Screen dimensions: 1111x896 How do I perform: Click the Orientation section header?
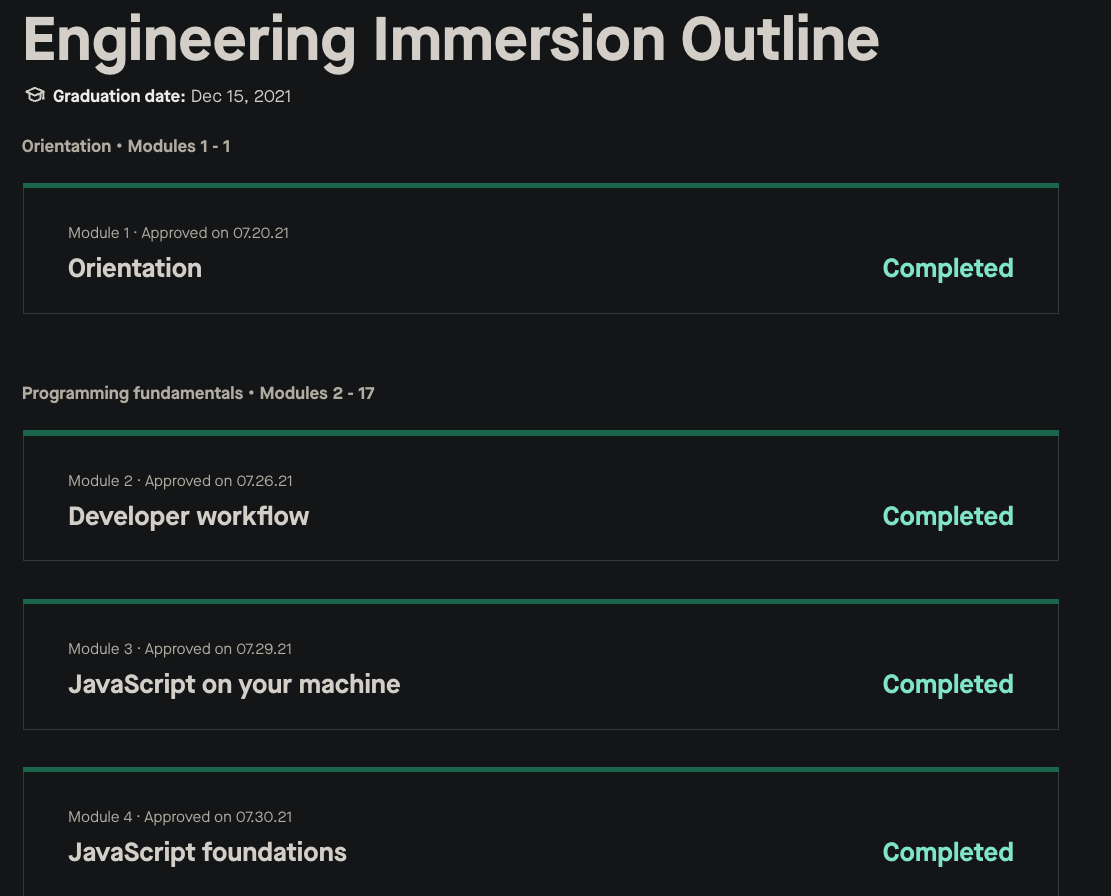tap(66, 146)
